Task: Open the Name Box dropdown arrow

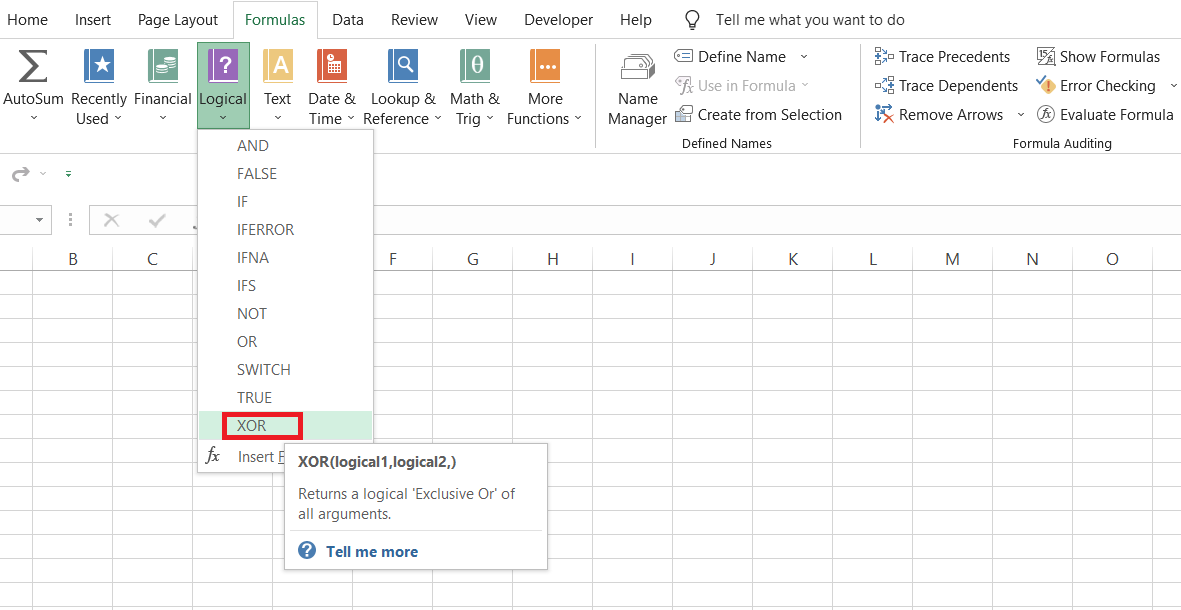Action: [x=40, y=220]
